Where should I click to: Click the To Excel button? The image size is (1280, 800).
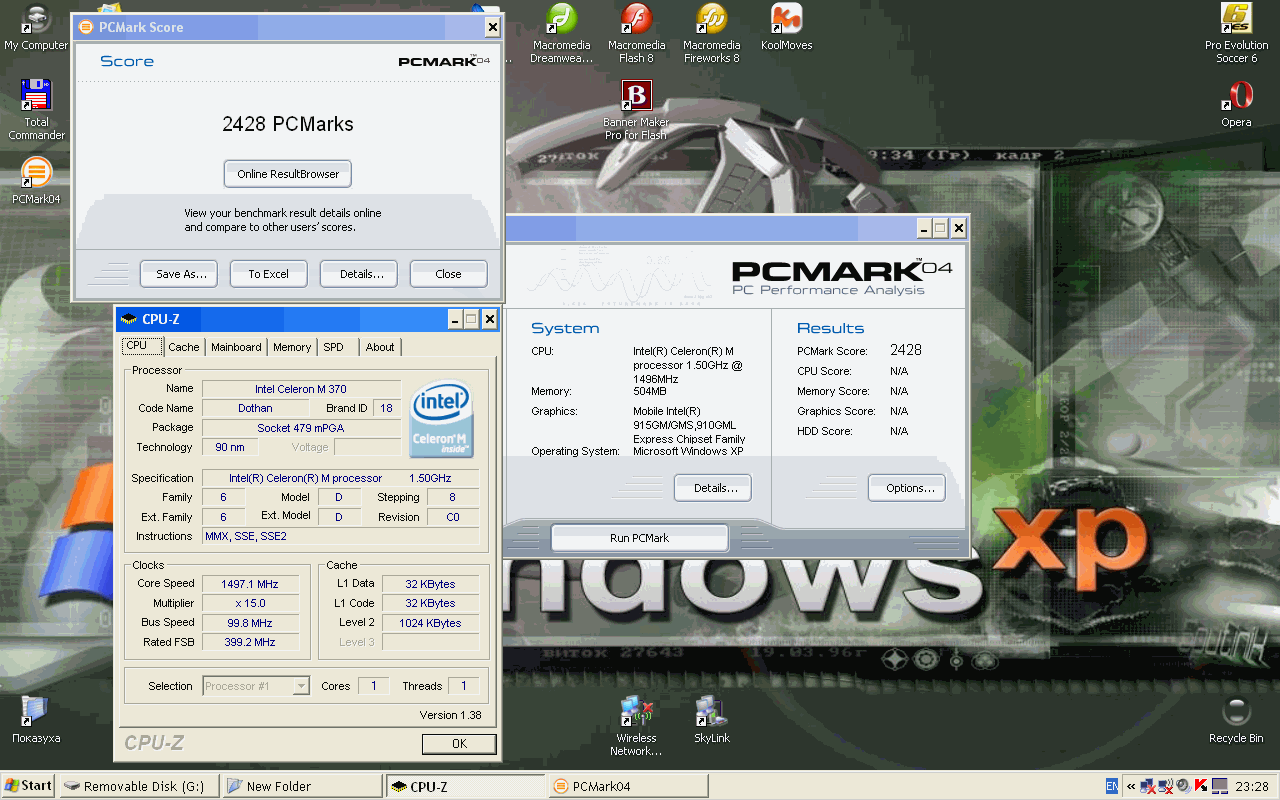pos(269,274)
